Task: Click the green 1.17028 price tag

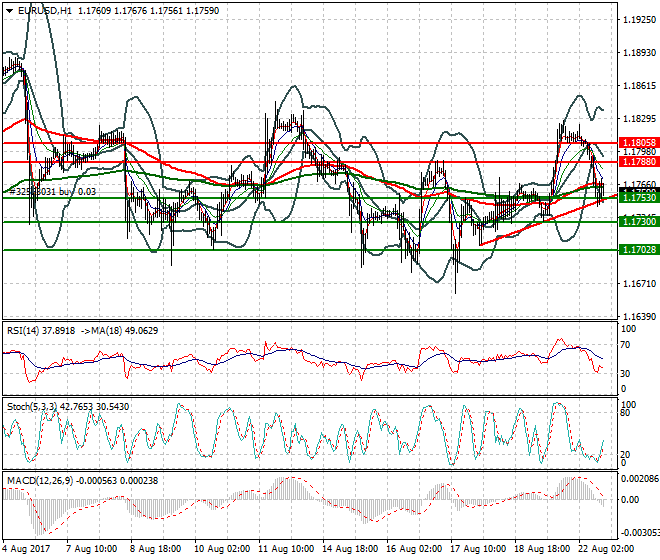Action: [x=639, y=250]
